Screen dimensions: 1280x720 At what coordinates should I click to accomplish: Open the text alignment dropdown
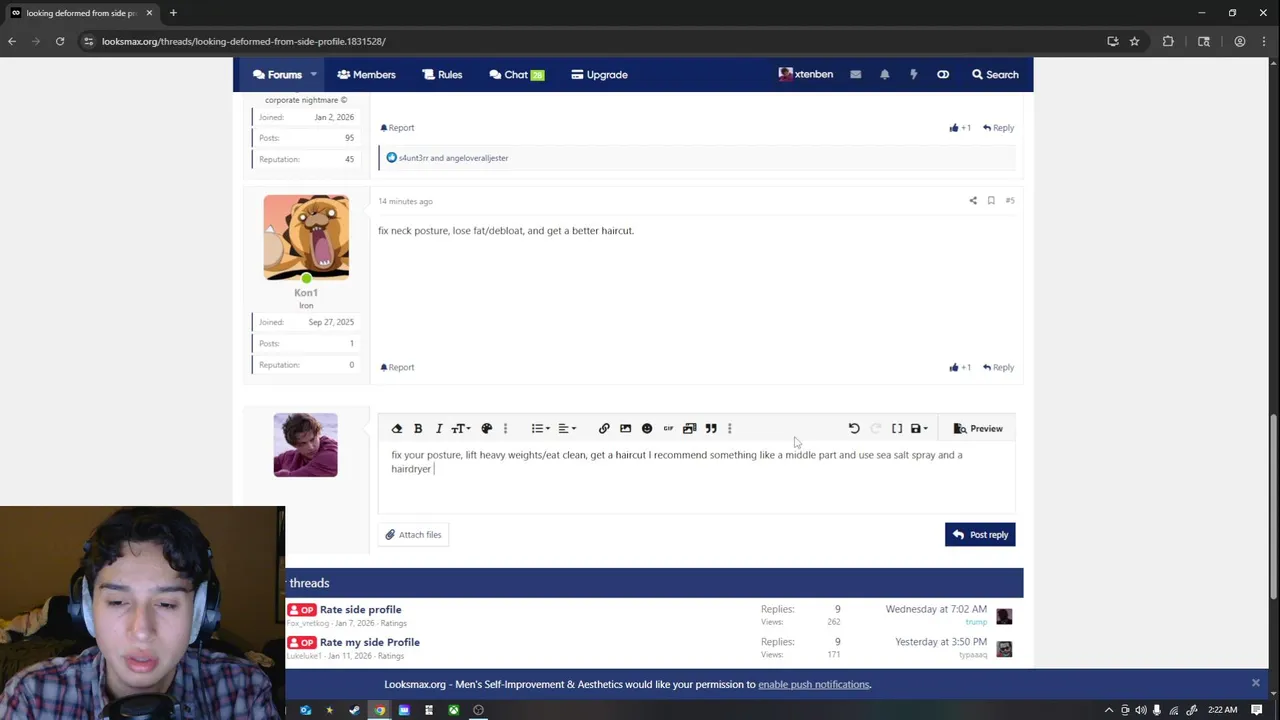(x=566, y=428)
